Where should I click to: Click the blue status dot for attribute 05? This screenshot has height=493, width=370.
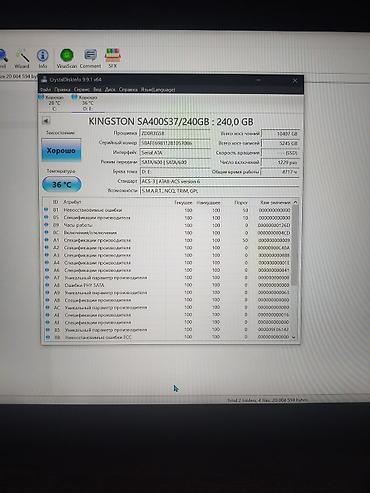click(x=46, y=217)
